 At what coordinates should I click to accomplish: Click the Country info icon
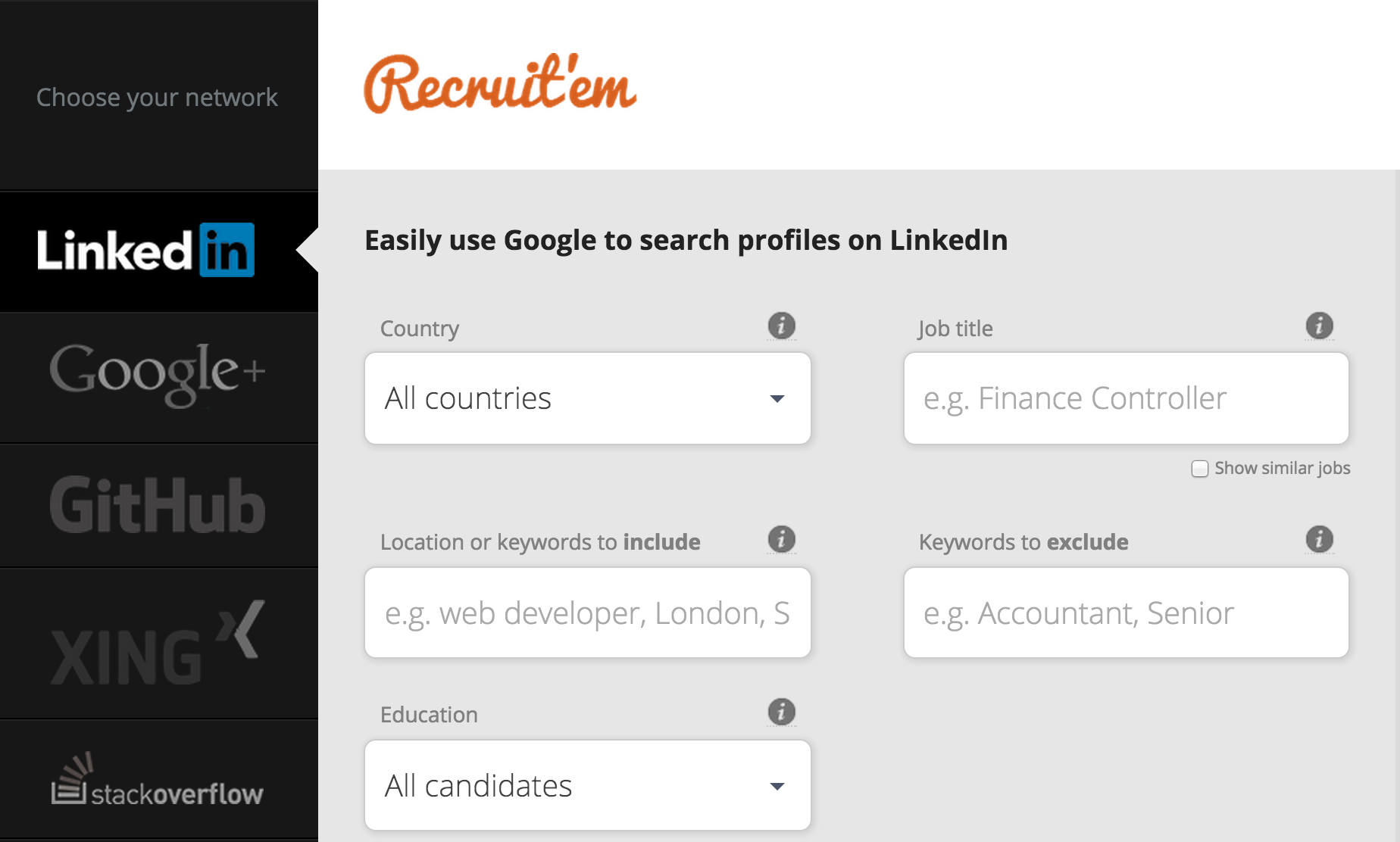[781, 326]
